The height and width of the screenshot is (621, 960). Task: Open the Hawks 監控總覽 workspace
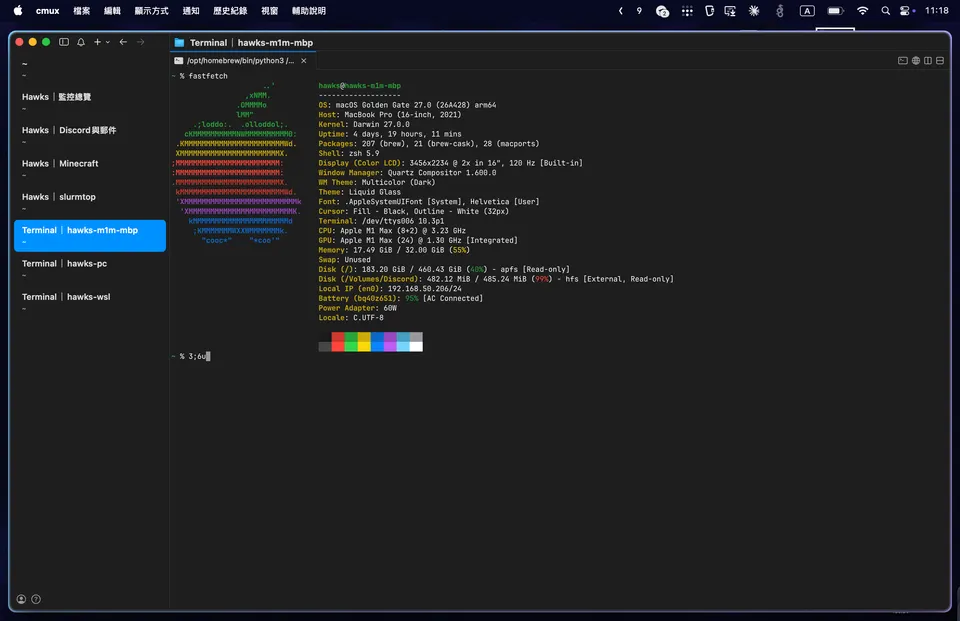[90, 101]
